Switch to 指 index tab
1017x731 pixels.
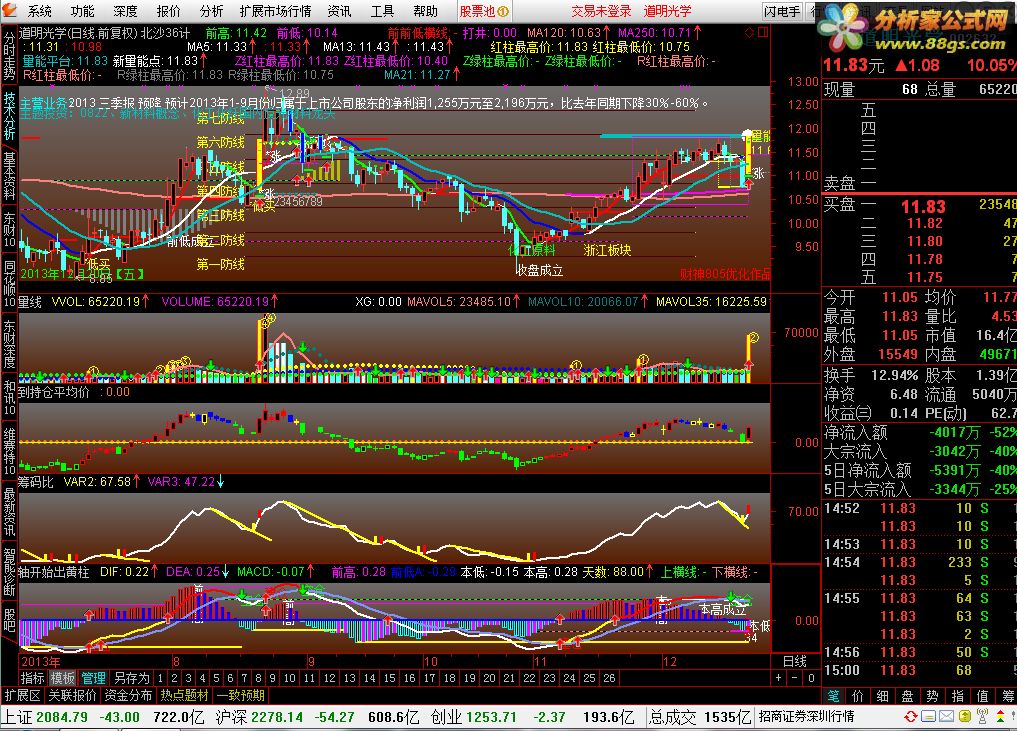[958, 696]
